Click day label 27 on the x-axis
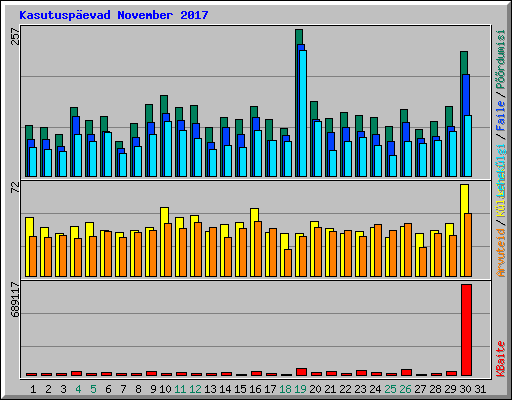The height and width of the screenshot is (400, 512). point(420,389)
